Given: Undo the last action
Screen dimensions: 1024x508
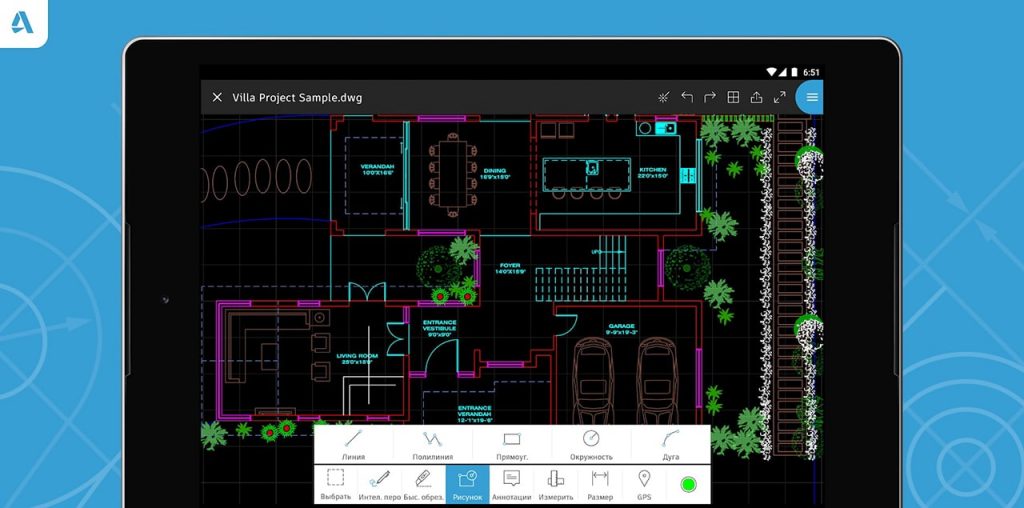Looking at the screenshot, I should 687,97.
